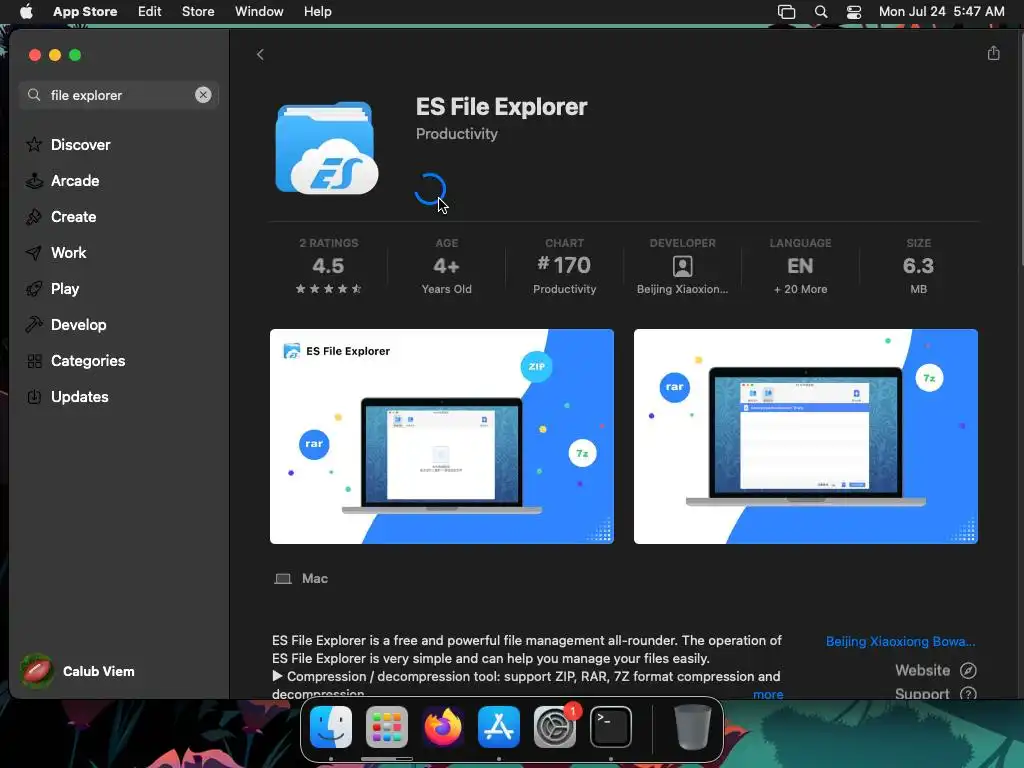This screenshot has width=1024, height=768.
Task: Expand description with more link
Action: 768,694
